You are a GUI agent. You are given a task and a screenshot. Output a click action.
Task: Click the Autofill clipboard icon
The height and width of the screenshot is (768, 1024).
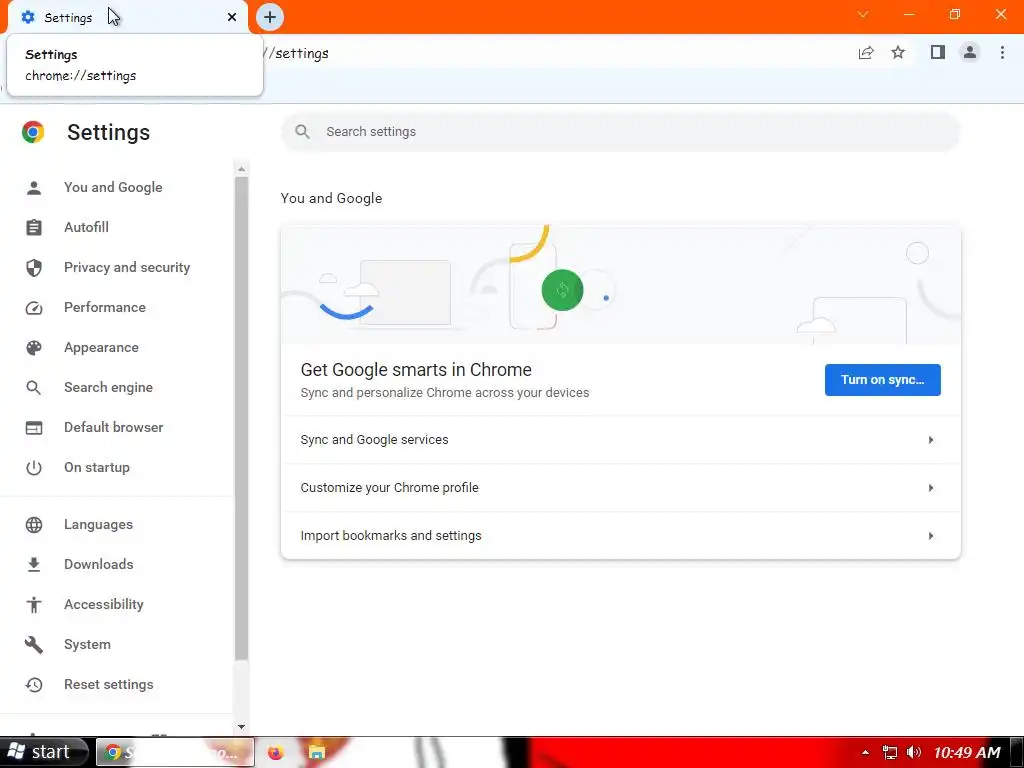(x=34, y=228)
